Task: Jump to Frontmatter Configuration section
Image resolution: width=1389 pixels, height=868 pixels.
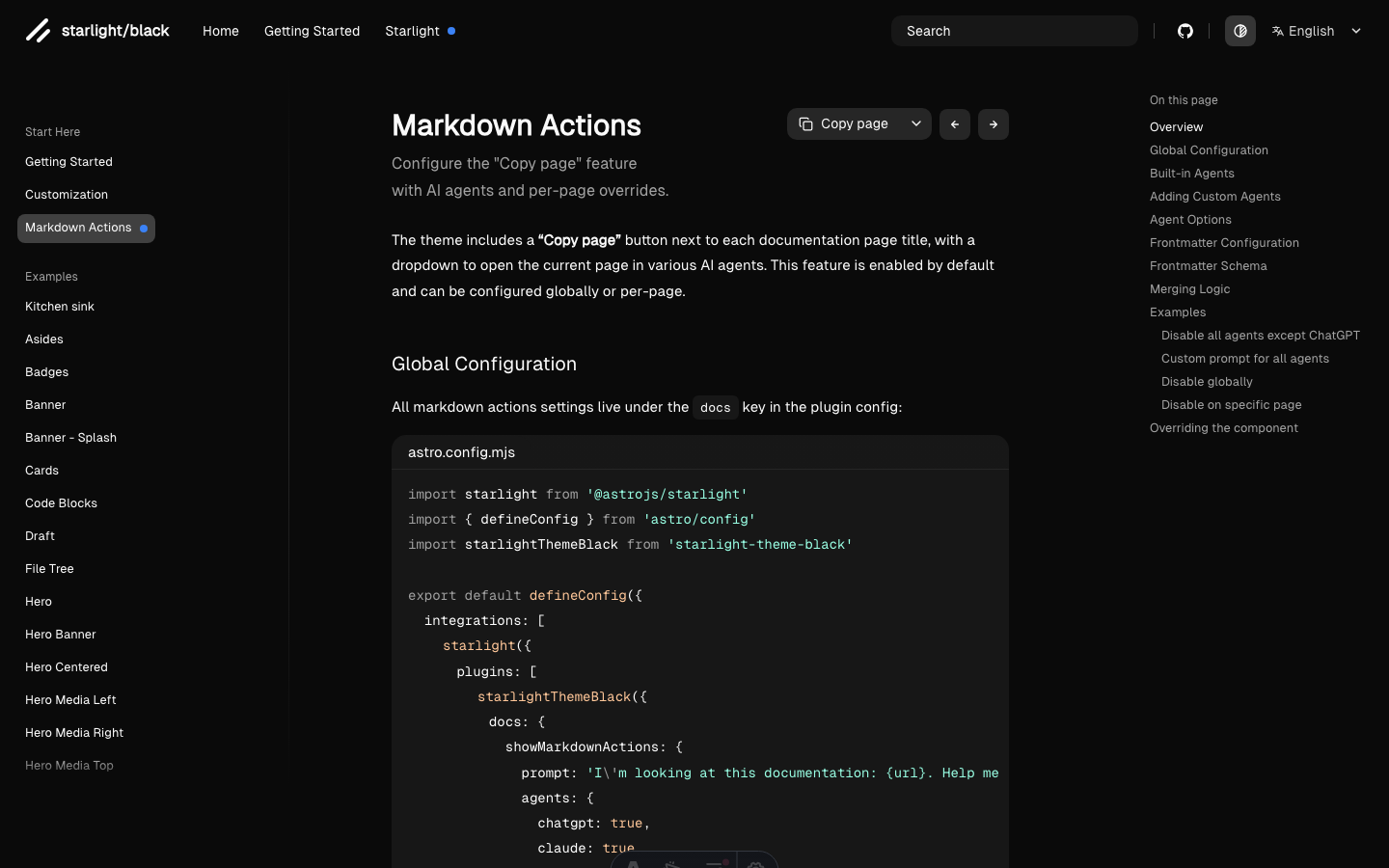Action: coord(1224,243)
